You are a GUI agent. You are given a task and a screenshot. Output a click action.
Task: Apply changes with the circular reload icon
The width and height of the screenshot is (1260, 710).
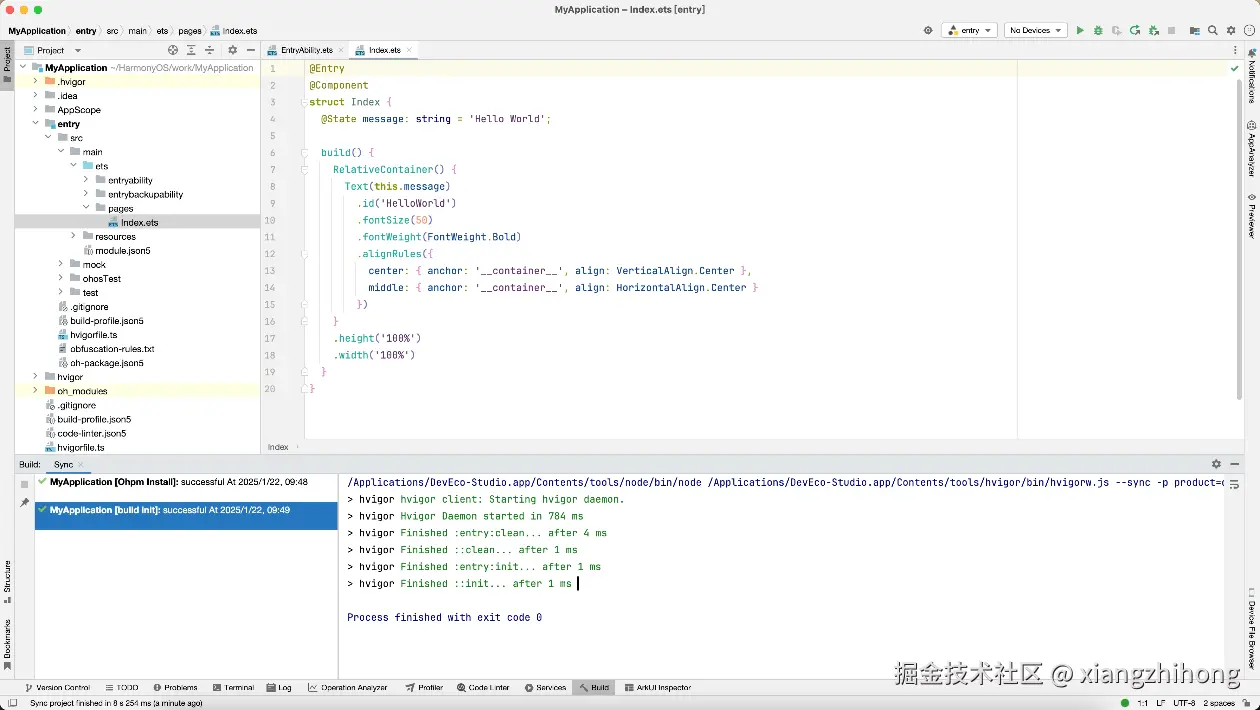1135,31
